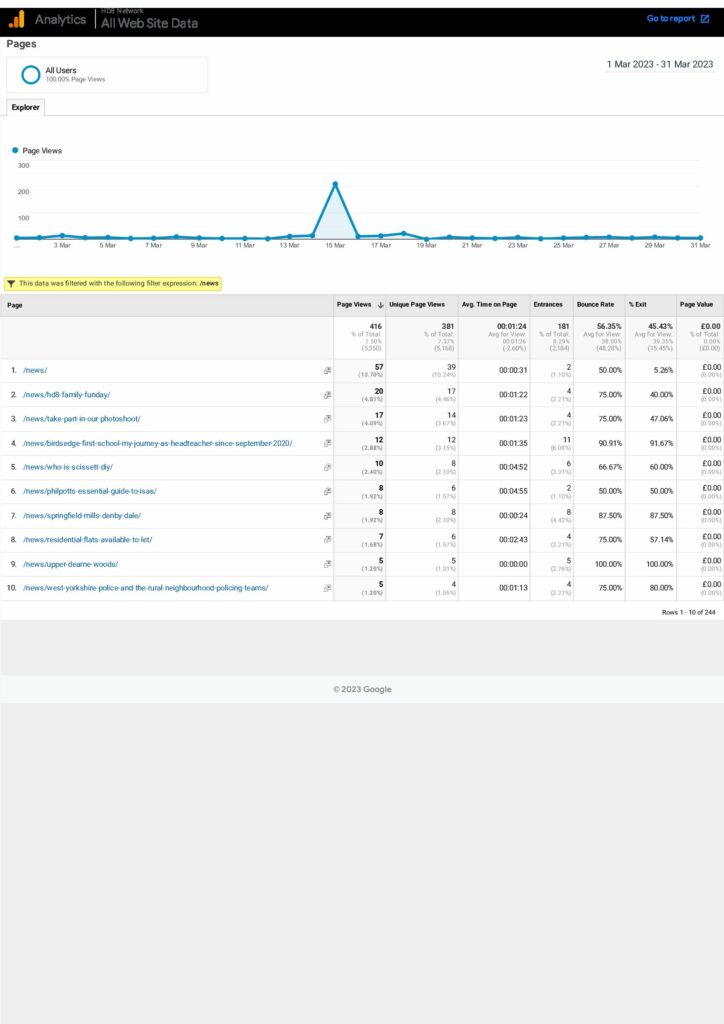
Task: Click the funnel icon in the filter notice
Action: [11, 283]
